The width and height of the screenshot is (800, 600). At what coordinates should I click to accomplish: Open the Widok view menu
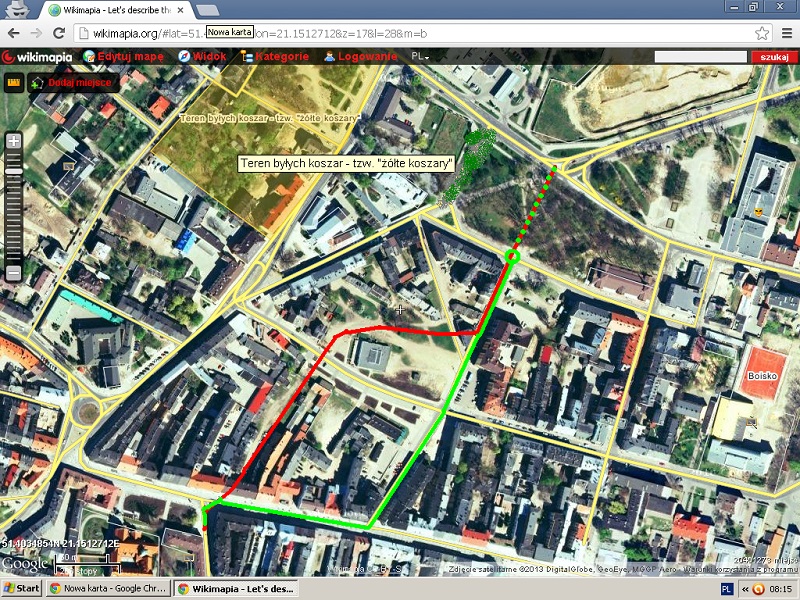[203, 57]
